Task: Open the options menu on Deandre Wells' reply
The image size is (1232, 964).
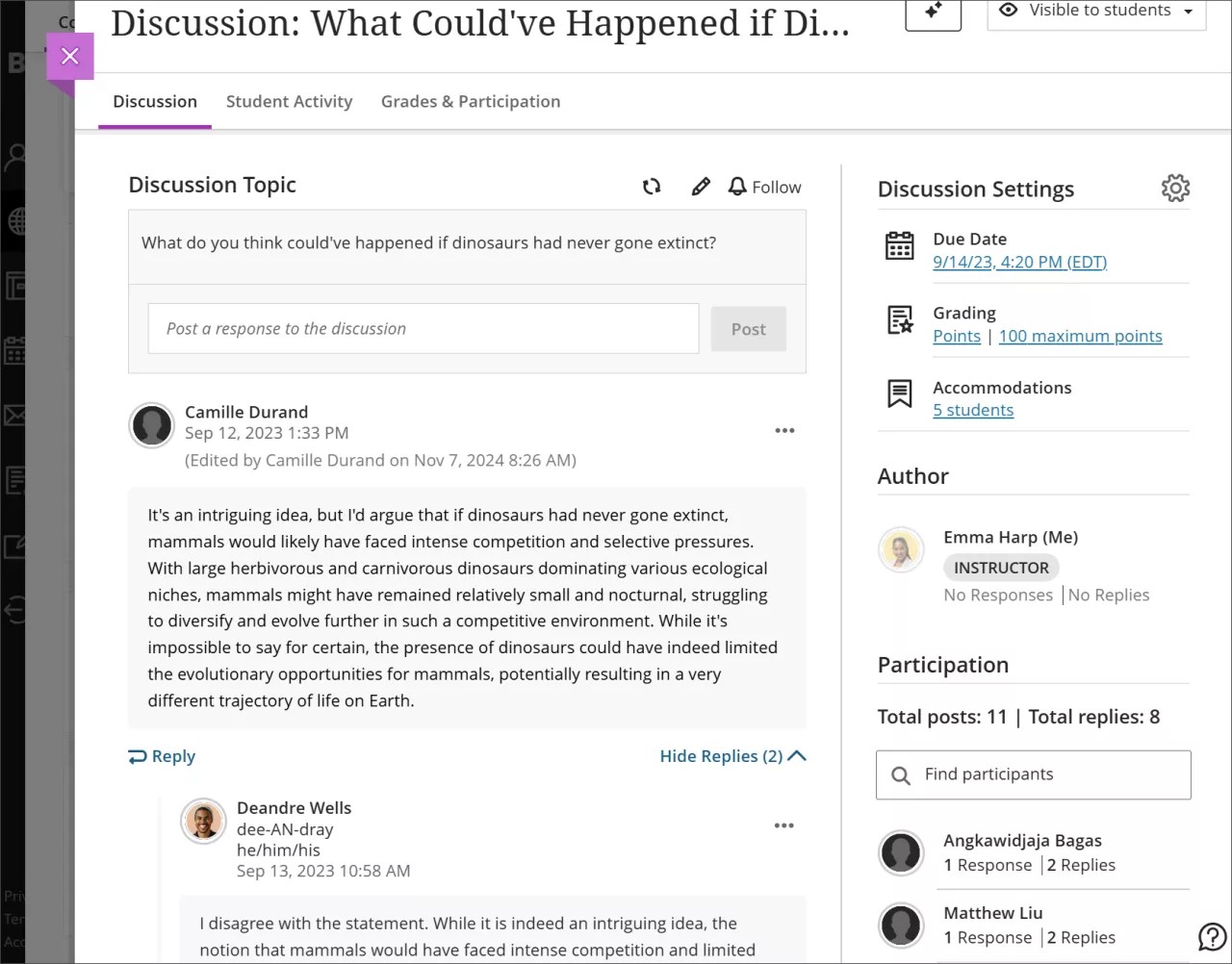Action: [783, 824]
